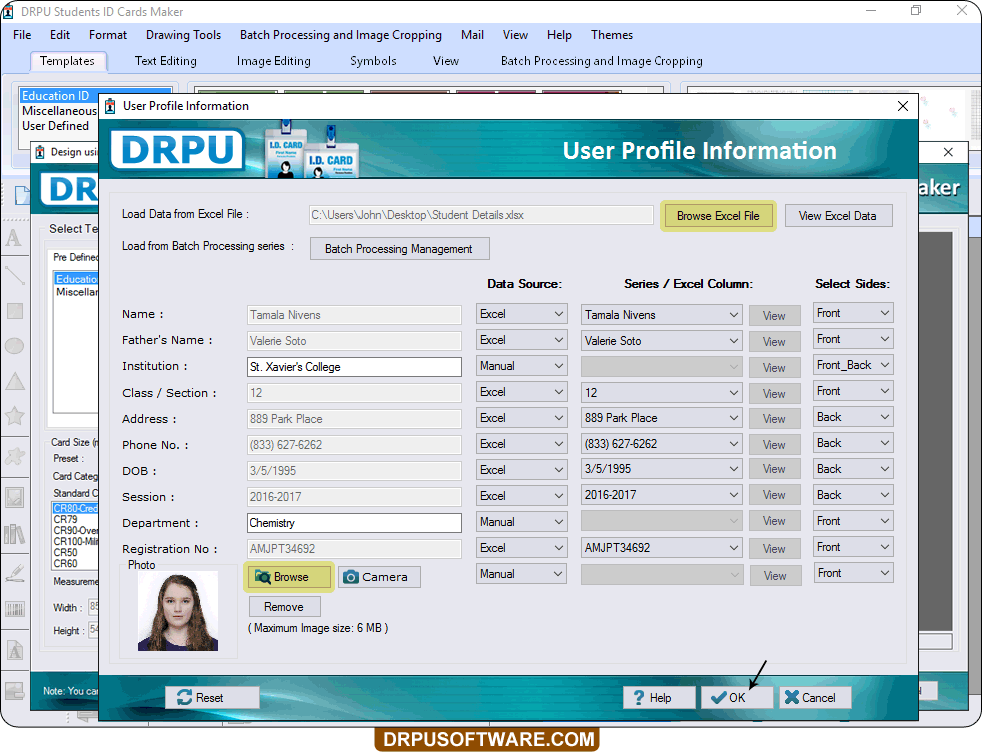The height and width of the screenshot is (752, 982).
Task: Click the Excel file path field
Action: point(481,215)
